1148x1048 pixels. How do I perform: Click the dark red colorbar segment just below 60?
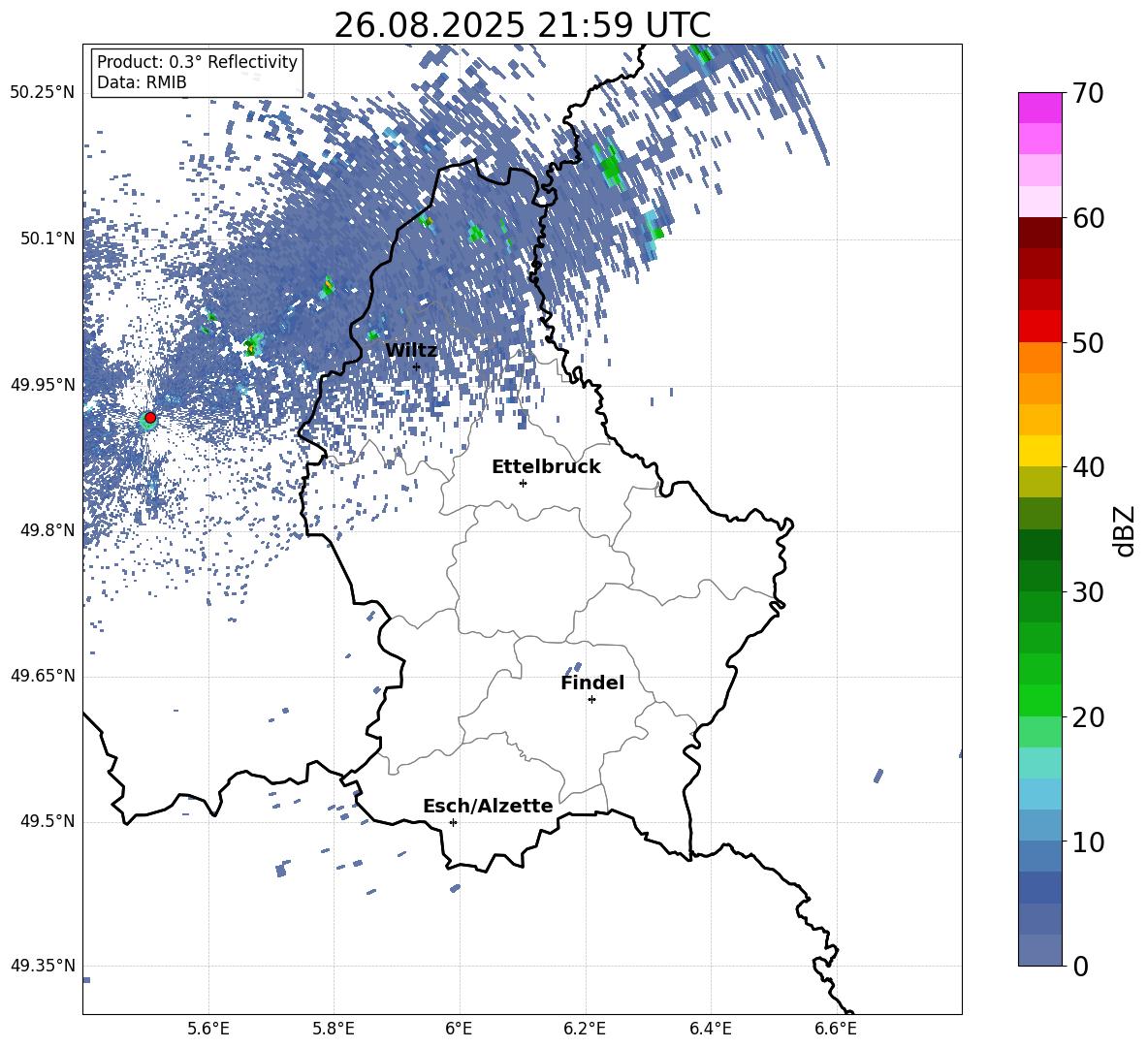point(1040,233)
